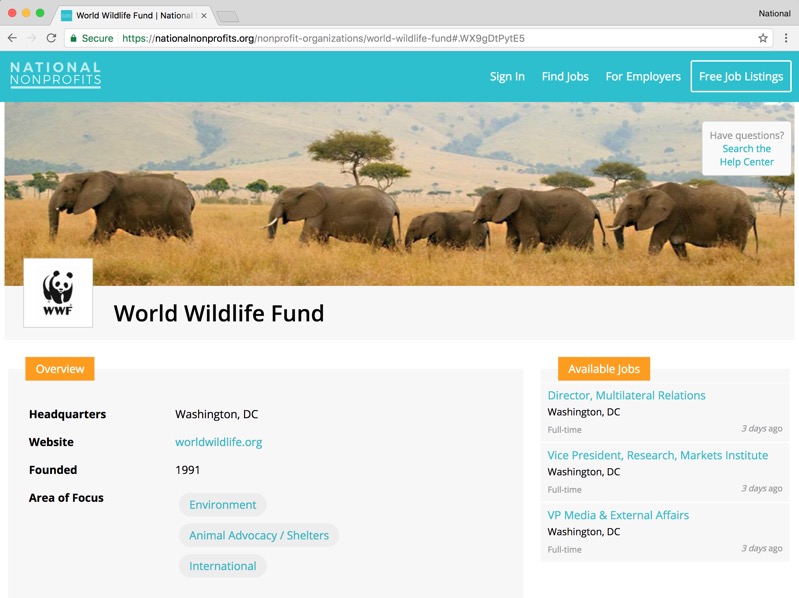Screen dimensions: 799x598
Task: Open Vice President, Research, Markets Institute job
Action: click(658, 455)
